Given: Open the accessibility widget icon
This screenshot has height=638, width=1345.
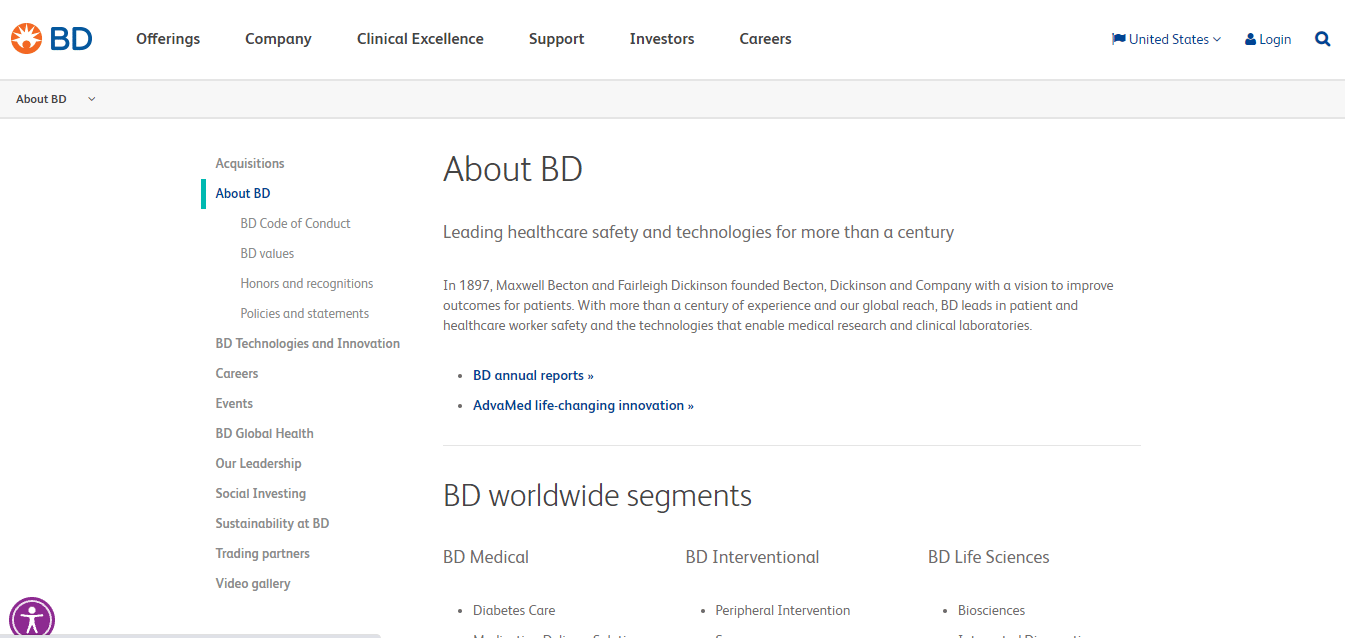Looking at the screenshot, I should pos(32,618).
